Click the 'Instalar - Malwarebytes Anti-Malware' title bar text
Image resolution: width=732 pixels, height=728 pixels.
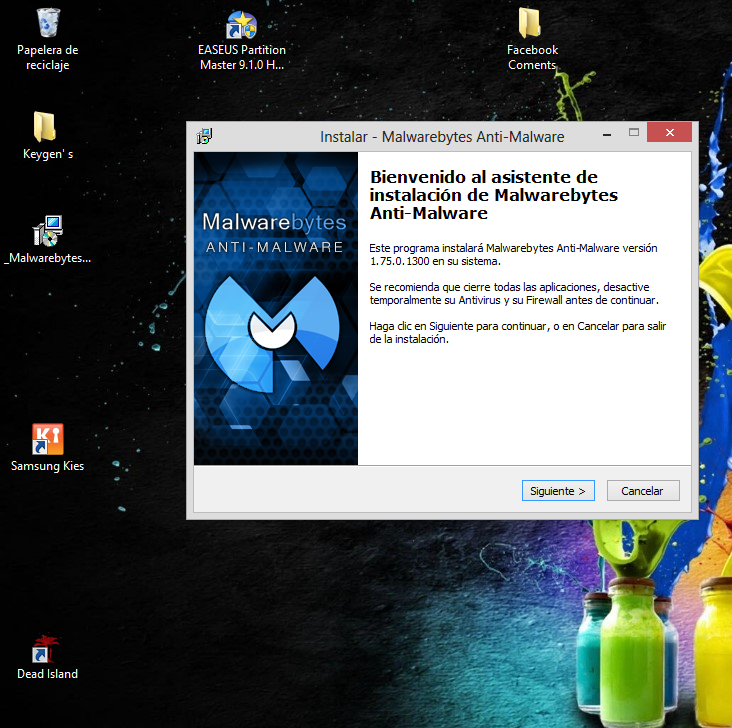point(442,137)
